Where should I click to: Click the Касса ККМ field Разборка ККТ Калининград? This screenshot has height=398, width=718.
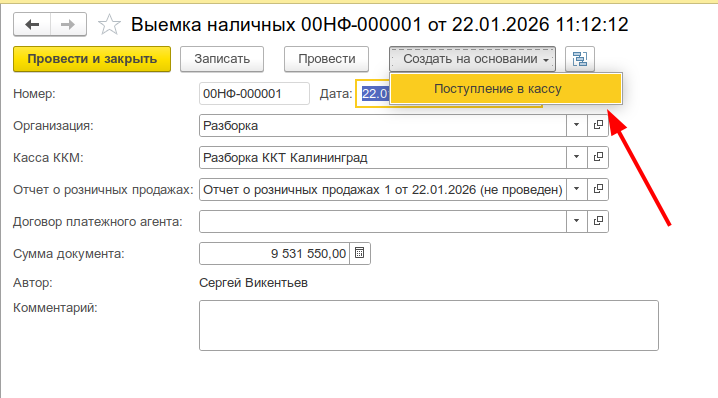(x=383, y=158)
